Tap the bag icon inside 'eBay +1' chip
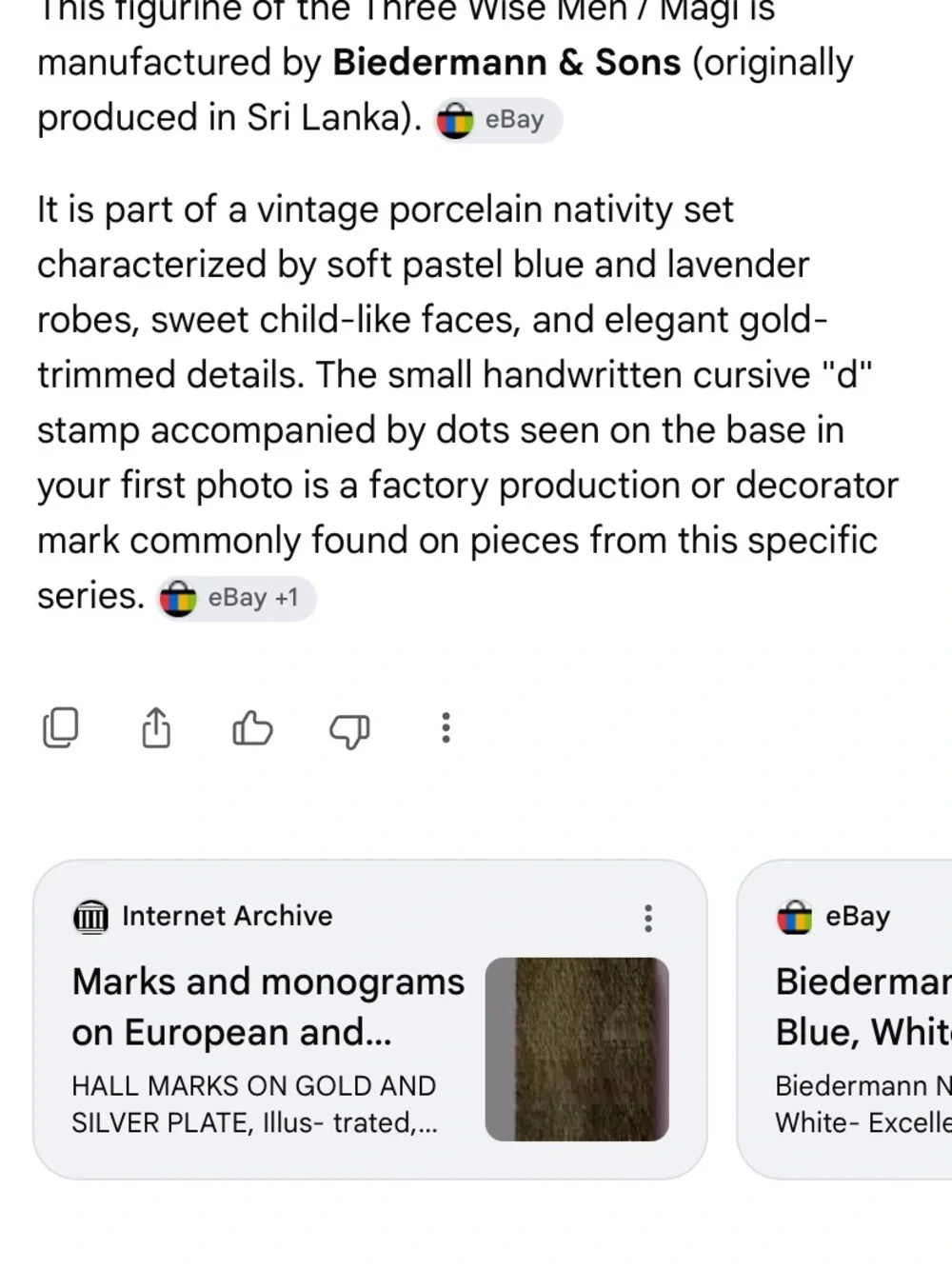The width and height of the screenshot is (952, 1269). click(178, 598)
